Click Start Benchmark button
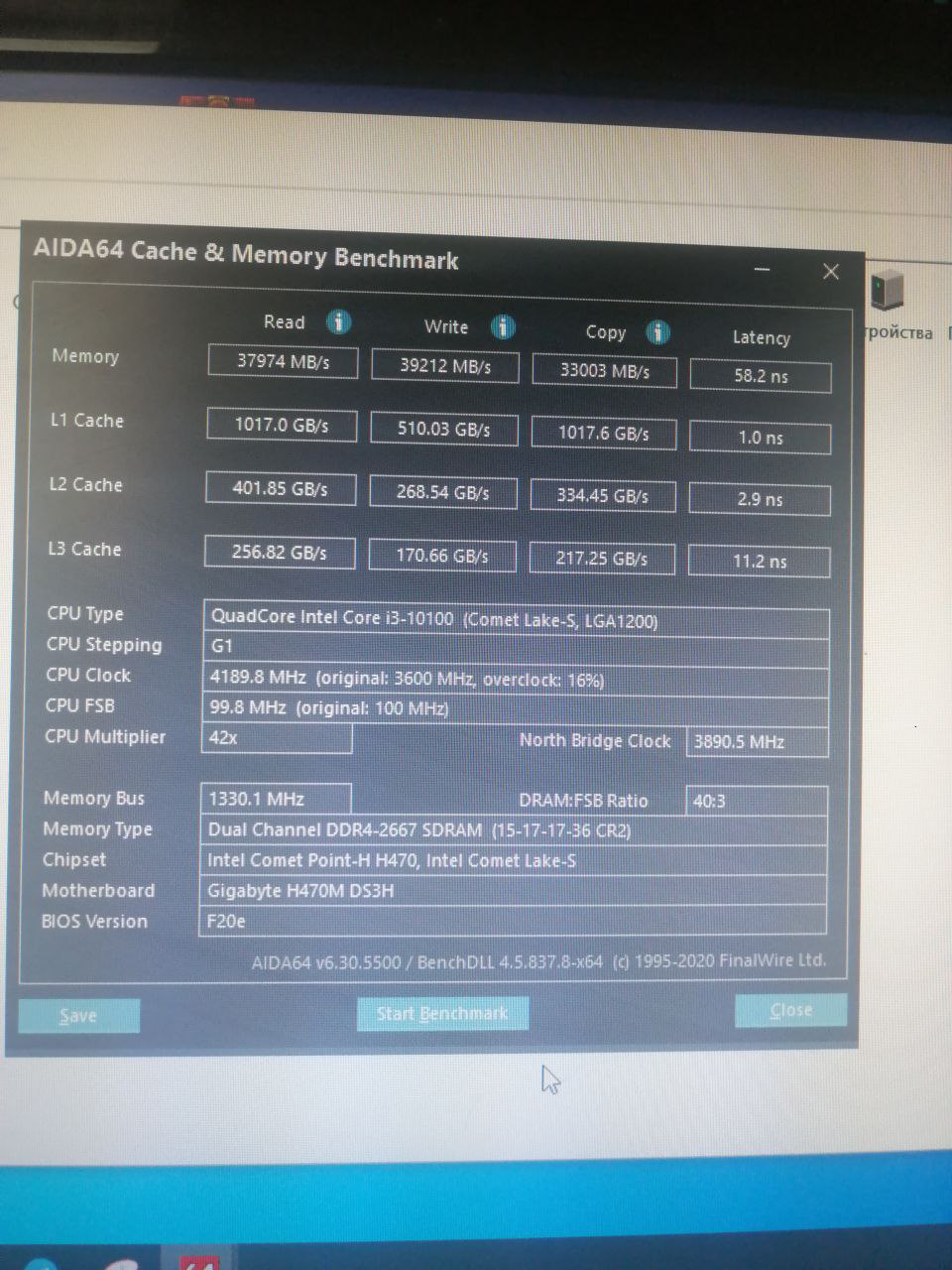This screenshot has width=952, height=1270. 442,1013
